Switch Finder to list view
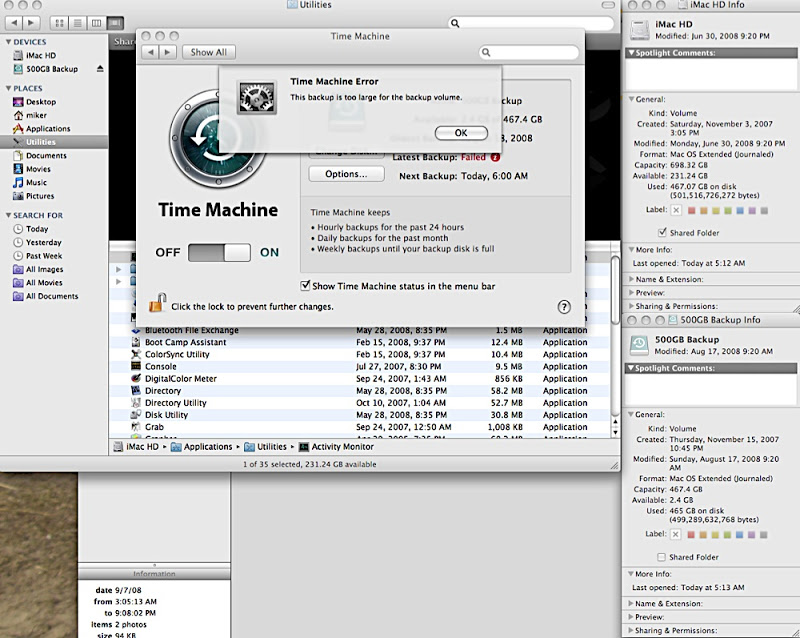 tap(78, 23)
